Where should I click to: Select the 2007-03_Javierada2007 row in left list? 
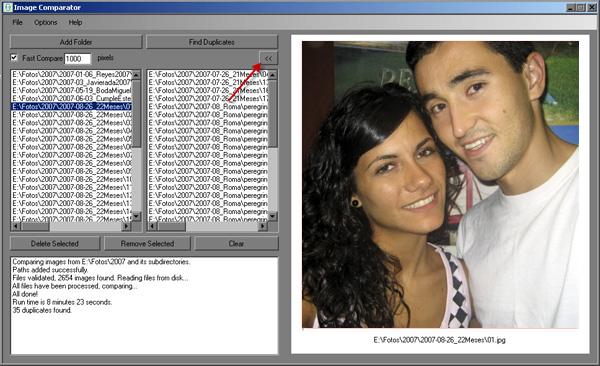[x=72, y=82]
